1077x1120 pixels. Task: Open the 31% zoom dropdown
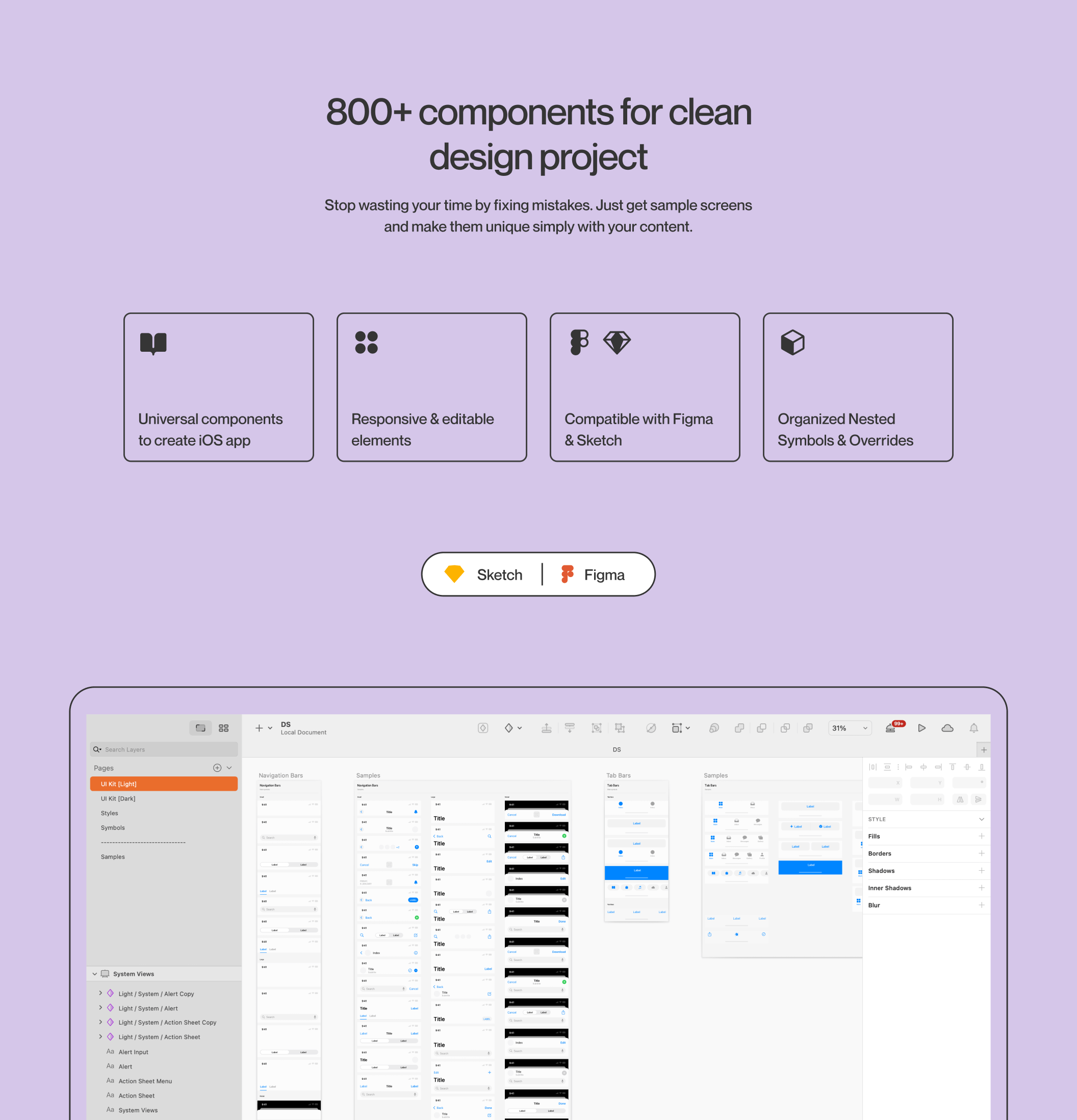[850, 728]
